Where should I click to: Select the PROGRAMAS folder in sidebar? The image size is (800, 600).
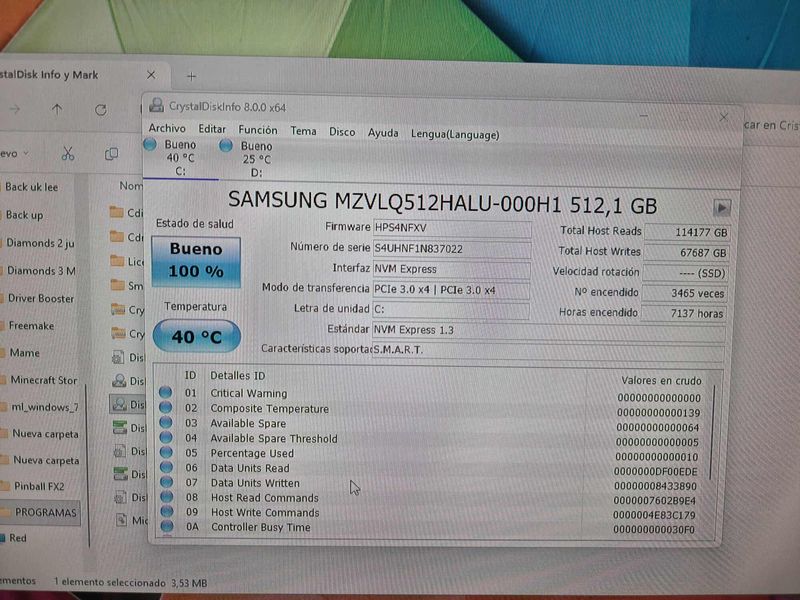40,512
